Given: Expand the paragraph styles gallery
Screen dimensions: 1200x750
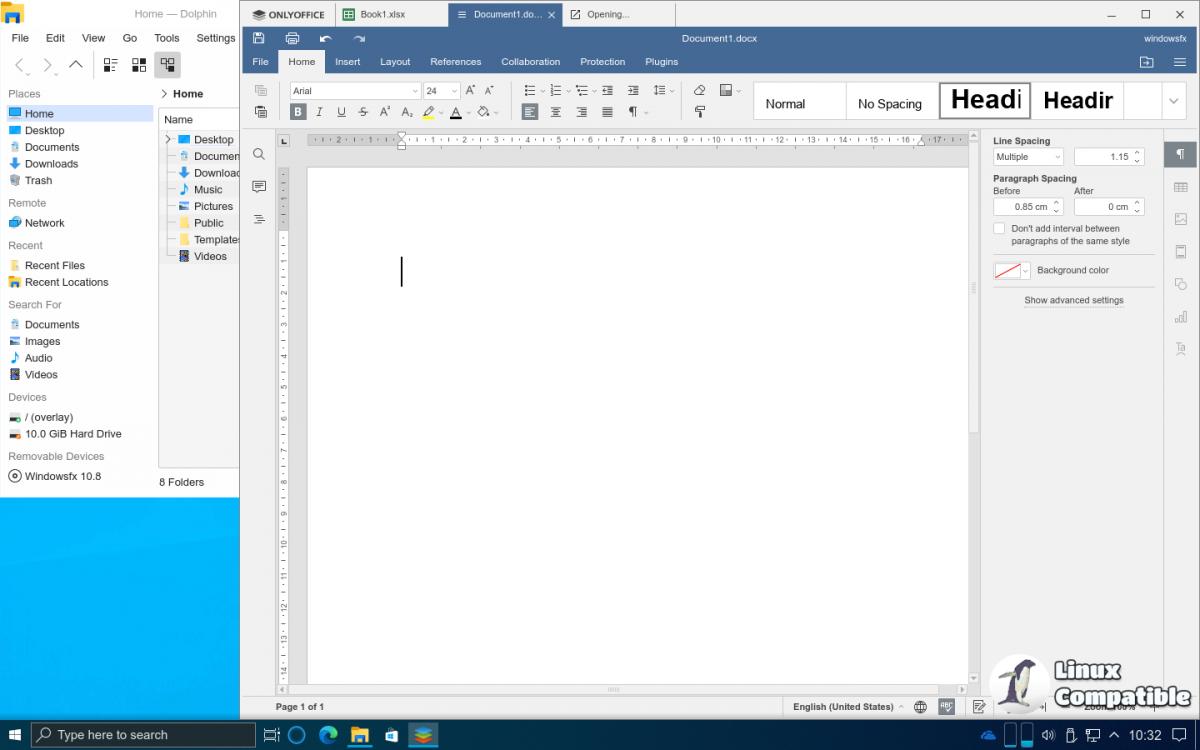Looking at the screenshot, I should click(x=1174, y=101).
